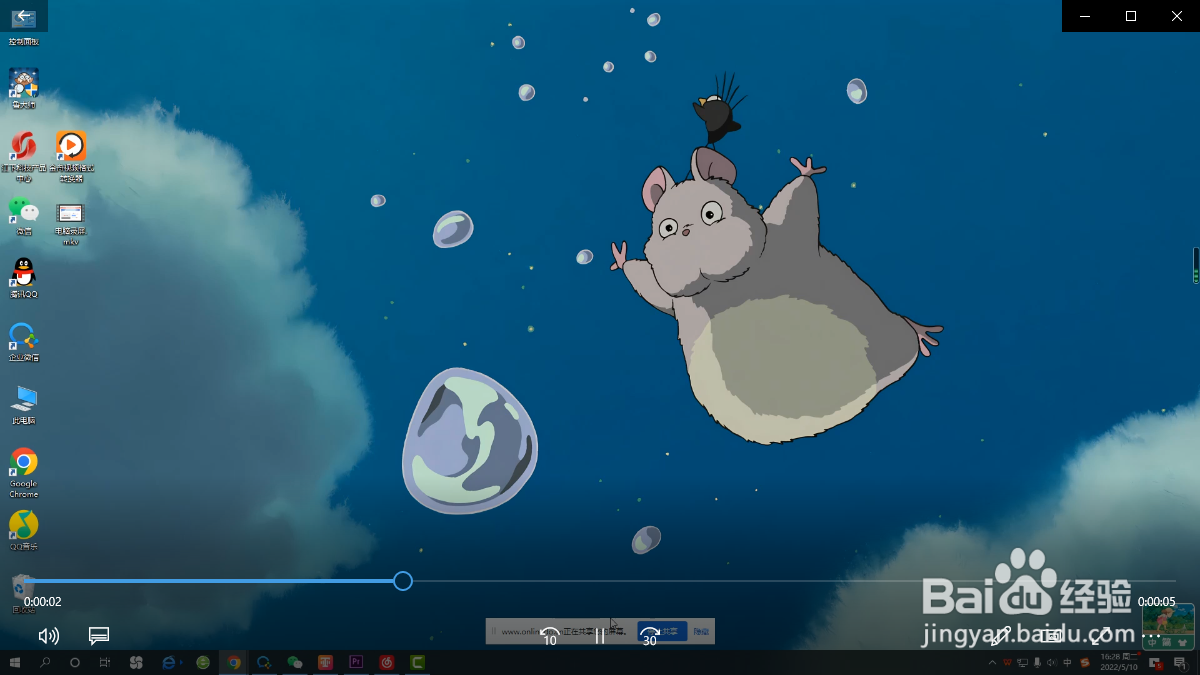Screen dimensions: 1200x675
Task: Switch to Chrome on the taskbar
Action: pos(234,662)
